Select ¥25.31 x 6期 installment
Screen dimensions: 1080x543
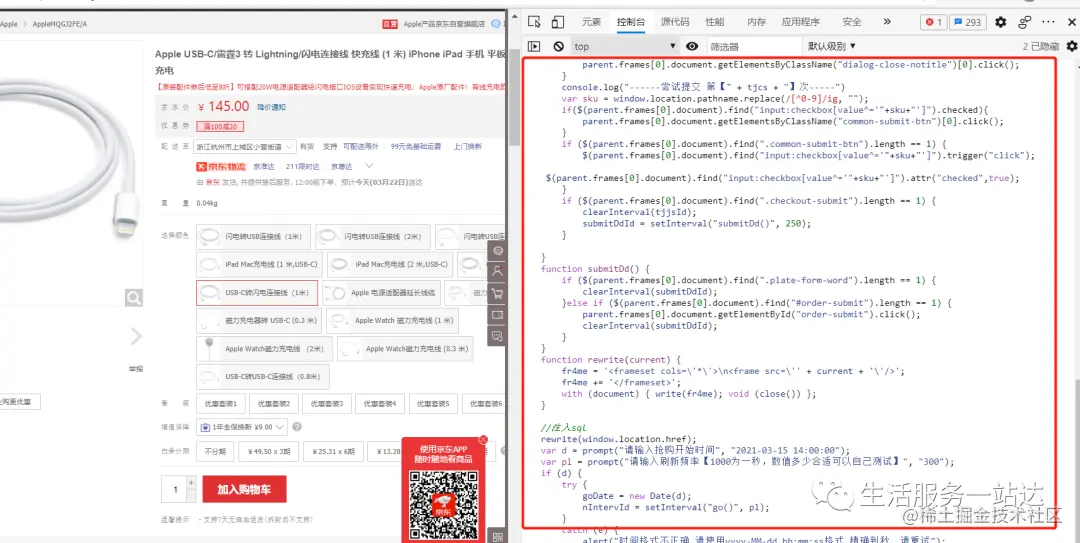pyautogui.click(x=333, y=453)
